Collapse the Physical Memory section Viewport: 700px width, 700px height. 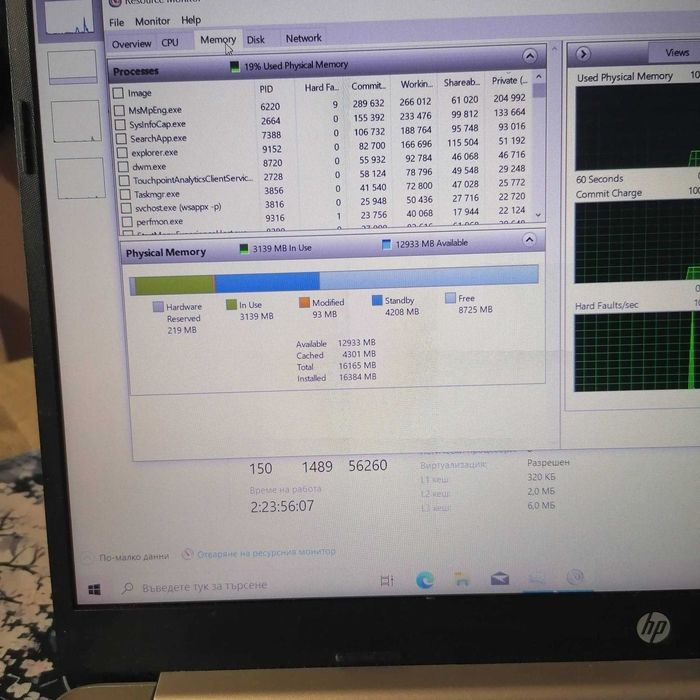pyautogui.click(x=529, y=240)
